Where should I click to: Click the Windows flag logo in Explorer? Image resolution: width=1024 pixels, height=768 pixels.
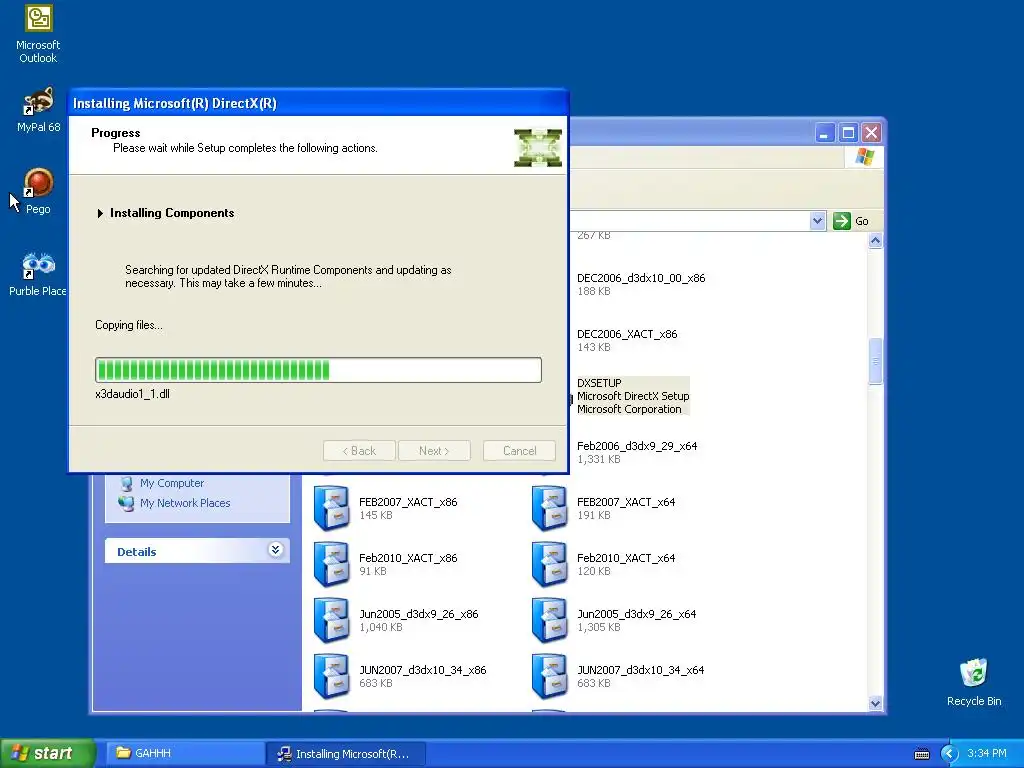(x=864, y=157)
